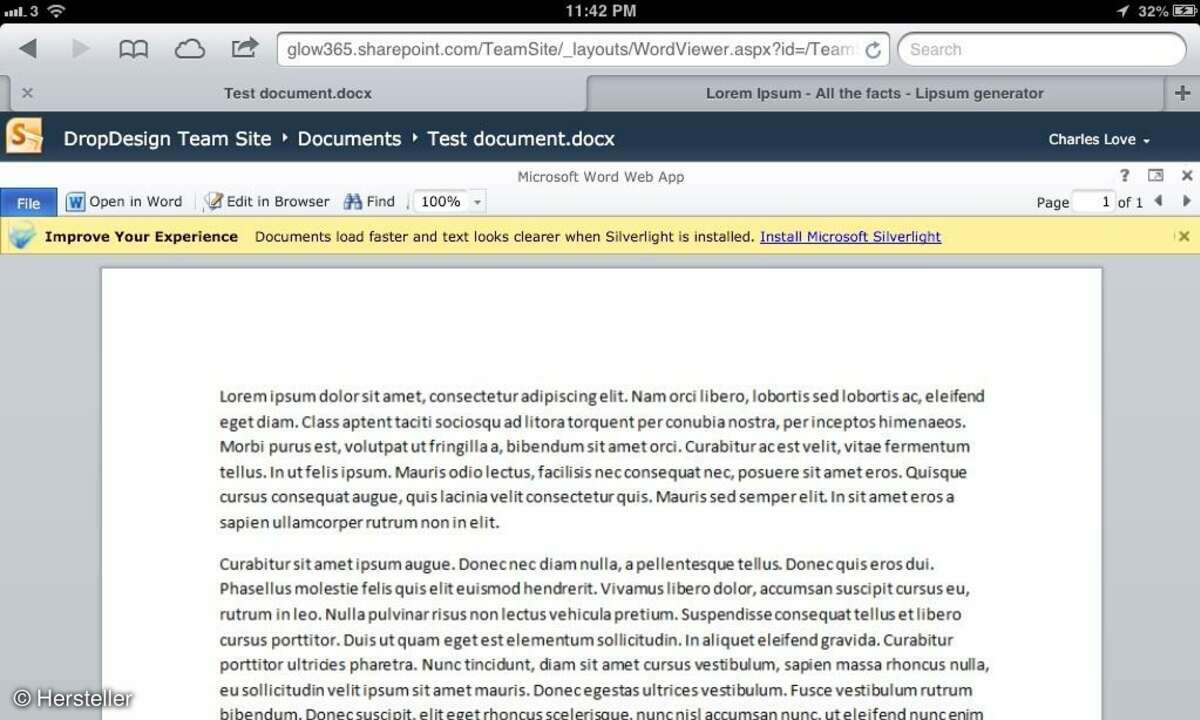Add a new Safari tab
Screen dimensions: 1200x720
pos(1182,93)
